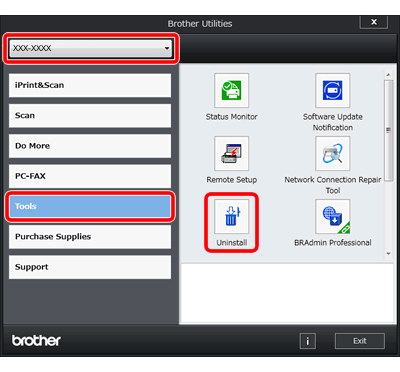Choose the Do More category
This screenshot has width=400, height=372.
click(90, 146)
